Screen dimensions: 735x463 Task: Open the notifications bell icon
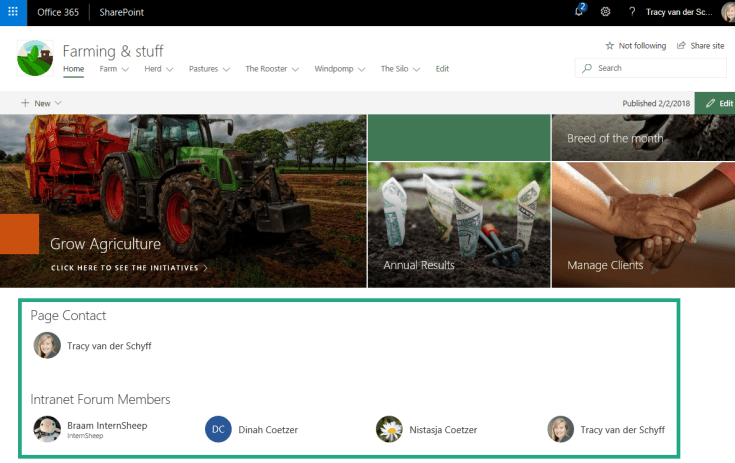pyautogui.click(x=579, y=11)
